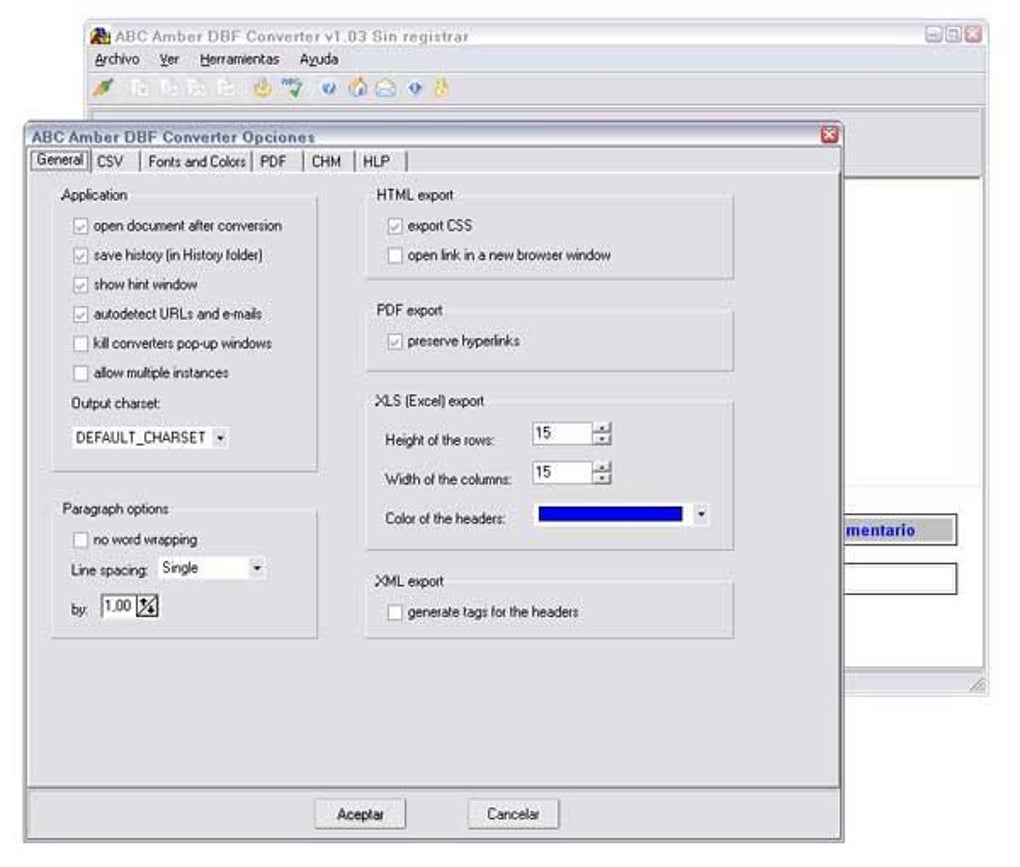Click the blue info diamond icon

(x=415, y=88)
